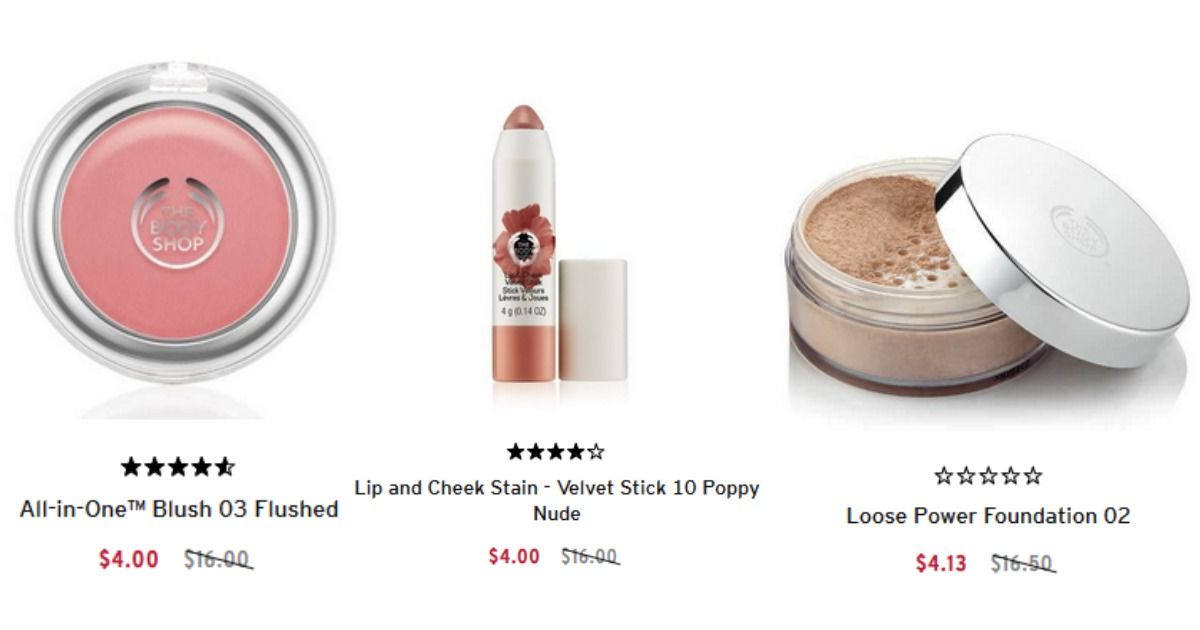Click the All-in-One Blush 4.5-star rating
This screenshot has height=630, width=1200.
click(178, 467)
